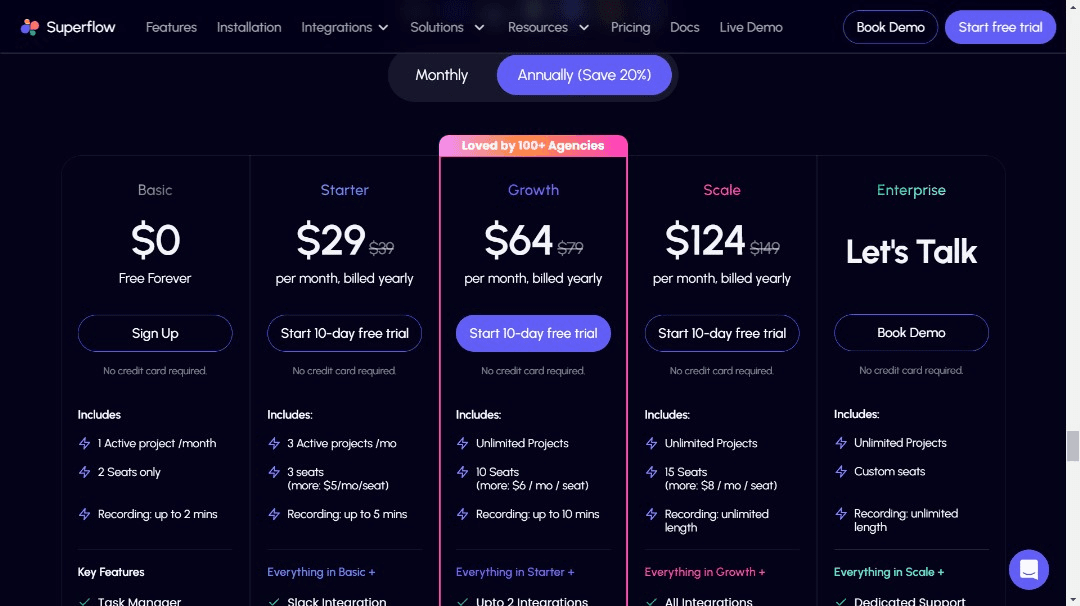Select the bolt icon beside Recording: up to 5 mins
Viewport: 1080px width, 606px height.
click(273, 513)
